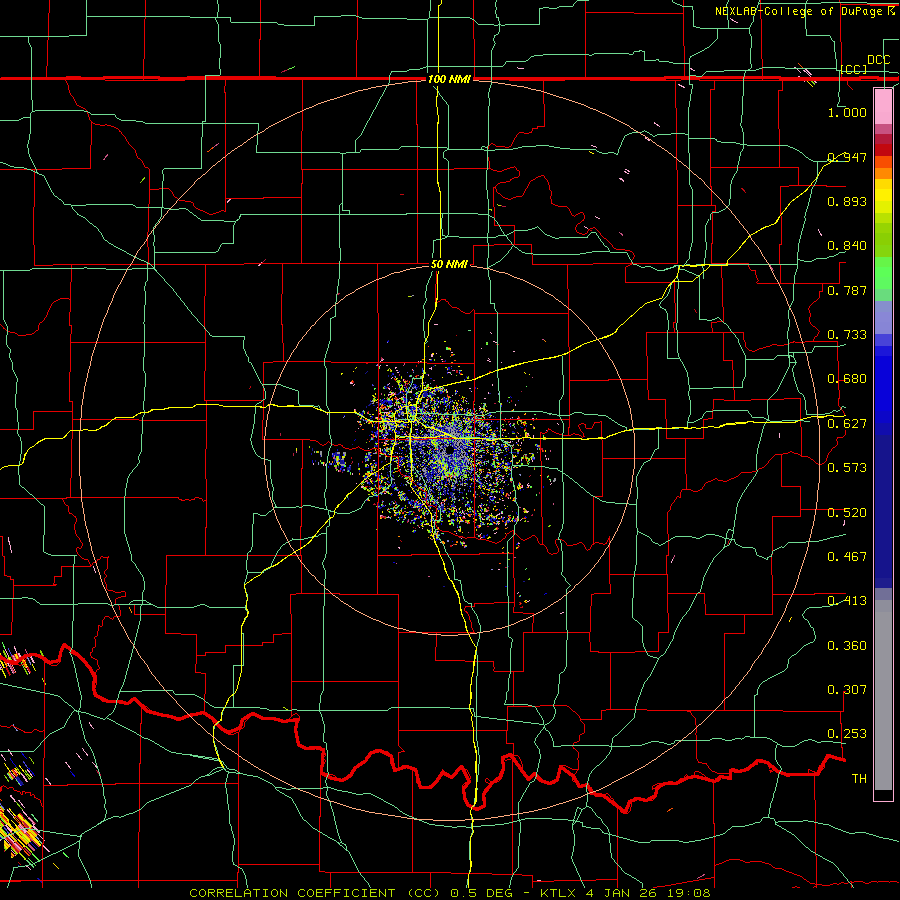Click the 0.520 scale value
900x900 pixels.
click(x=847, y=513)
